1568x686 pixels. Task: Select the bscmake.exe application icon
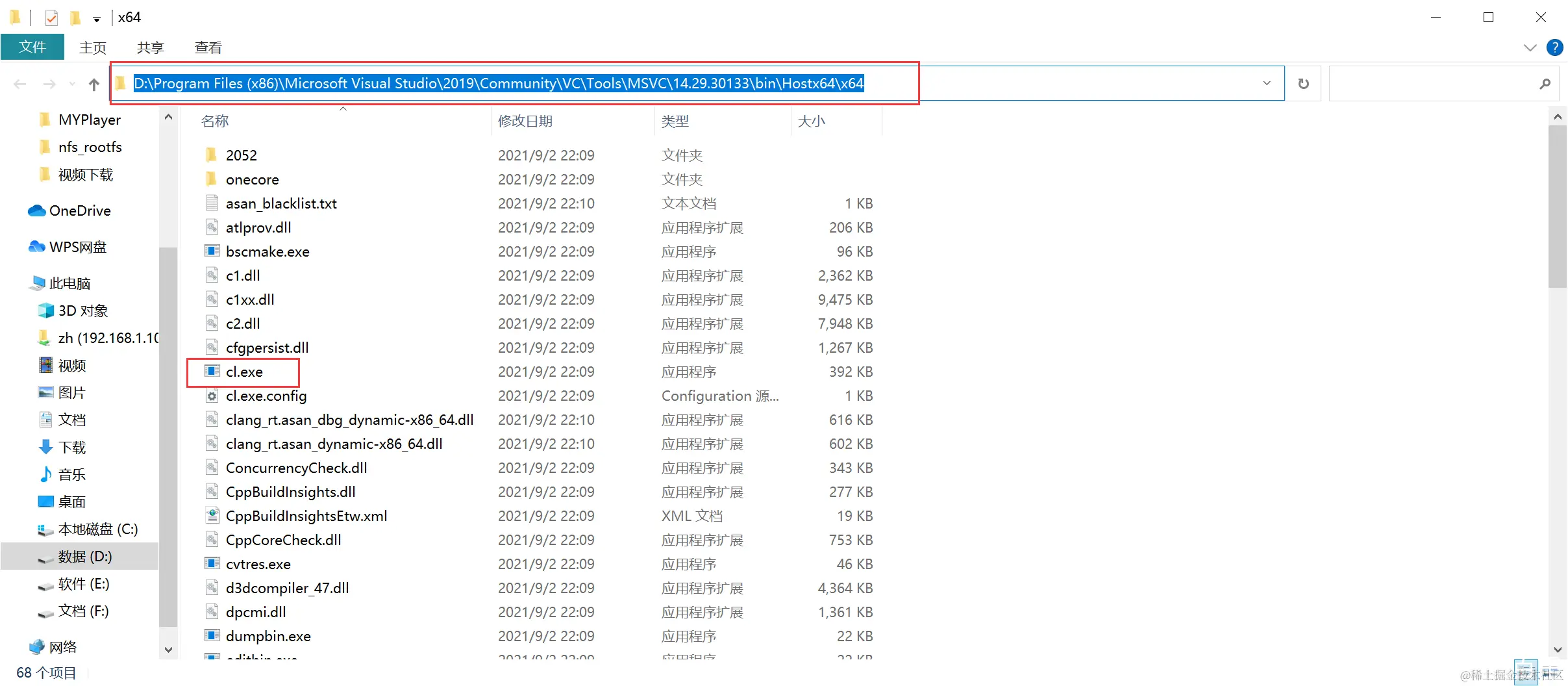212,251
